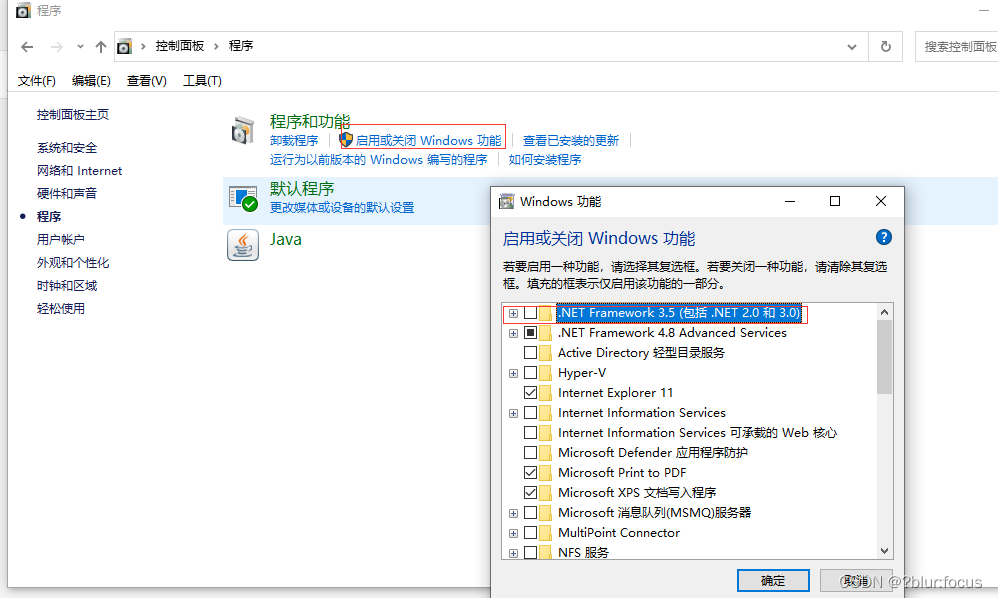This screenshot has width=998, height=598.
Task: Open the 查看(V) menu
Action: (146, 81)
